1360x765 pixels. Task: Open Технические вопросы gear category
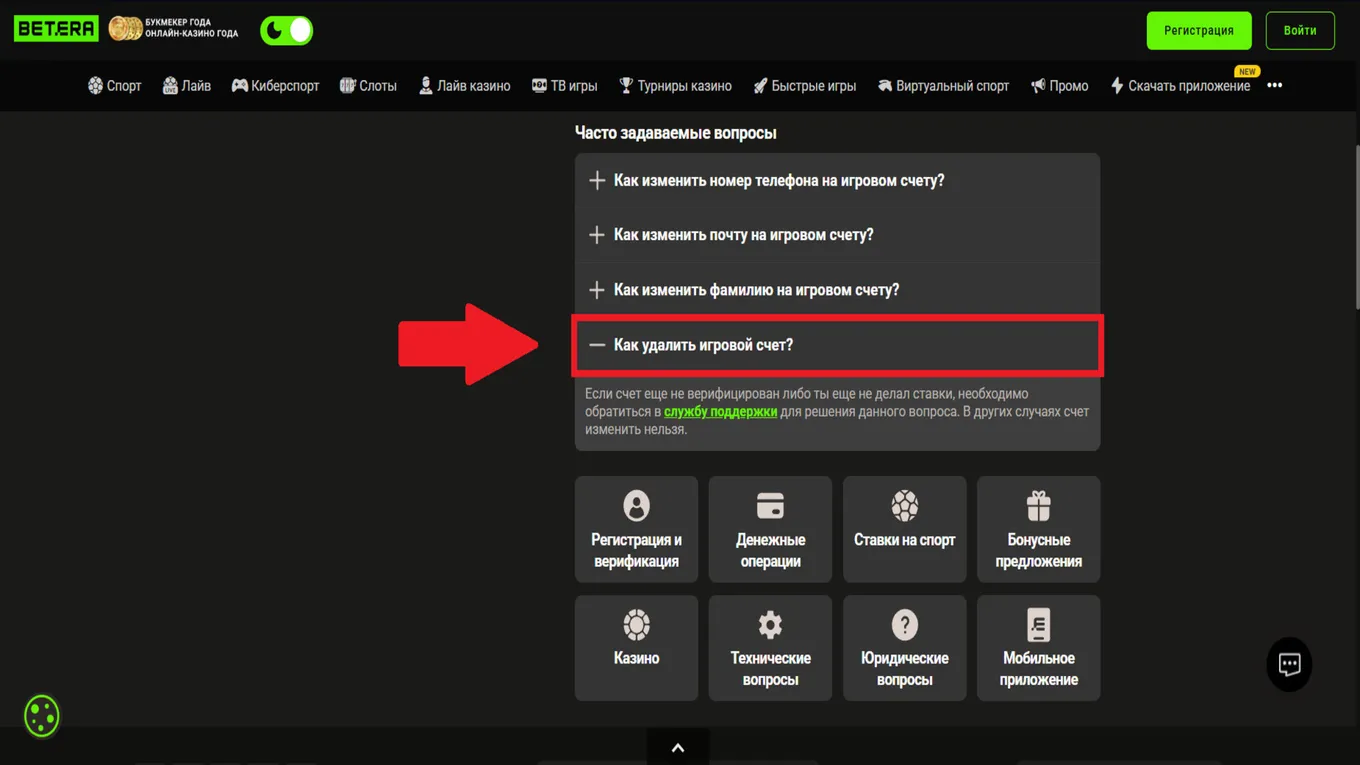(770, 648)
